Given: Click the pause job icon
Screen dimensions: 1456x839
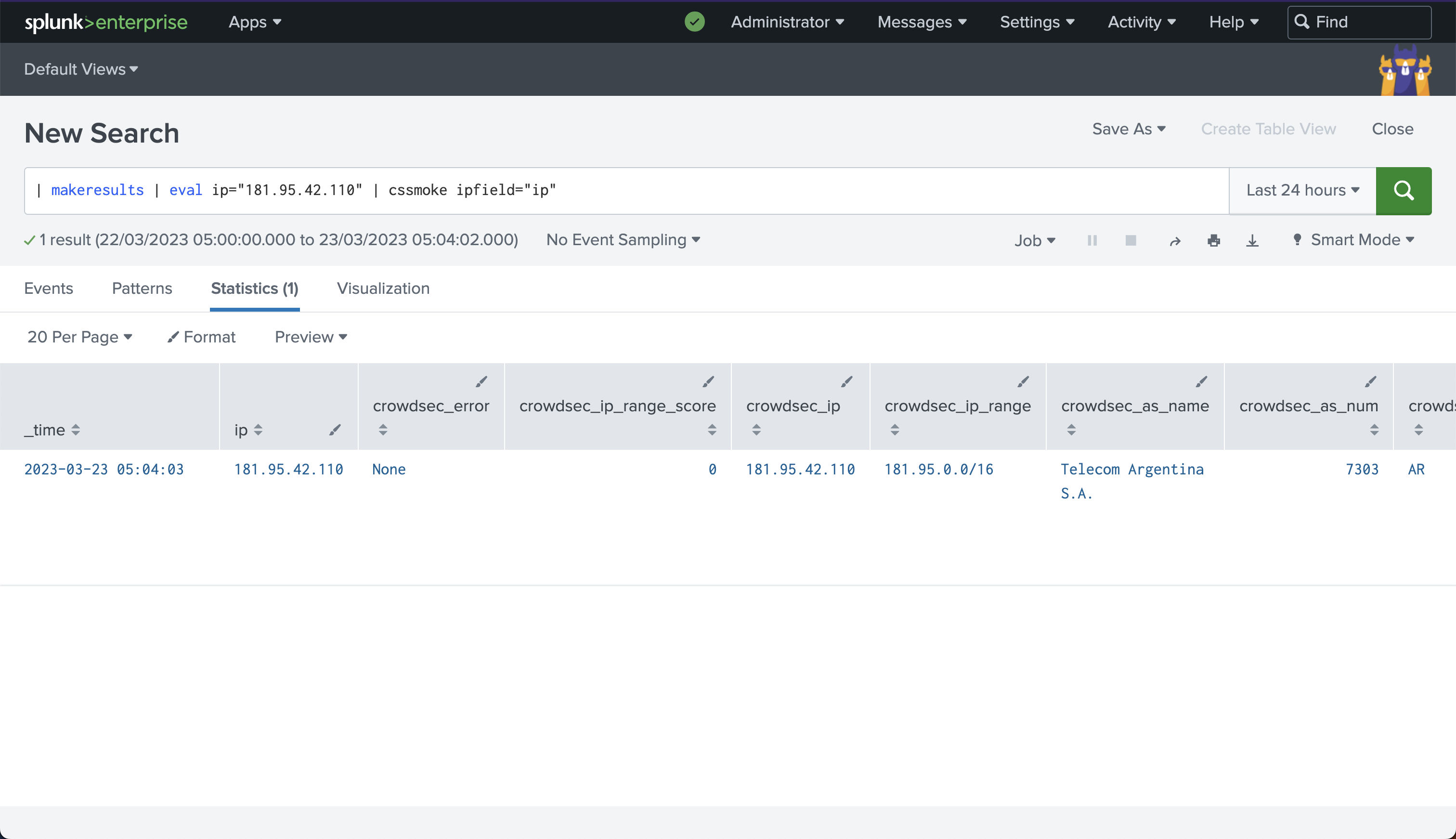Looking at the screenshot, I should click(x=1092, y=240).
